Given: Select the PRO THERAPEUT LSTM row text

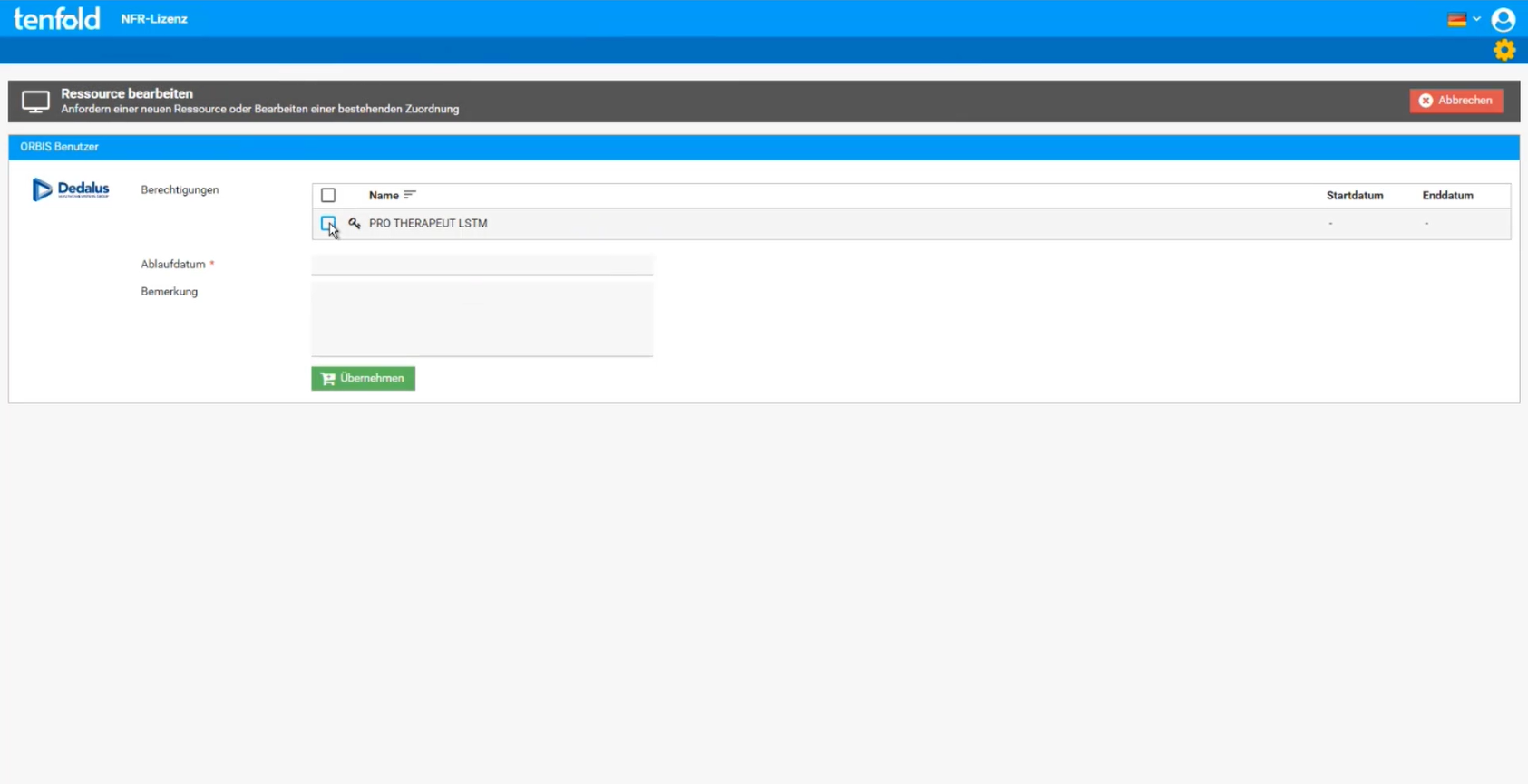Looking at the screenshot, I should coord(428,224).
